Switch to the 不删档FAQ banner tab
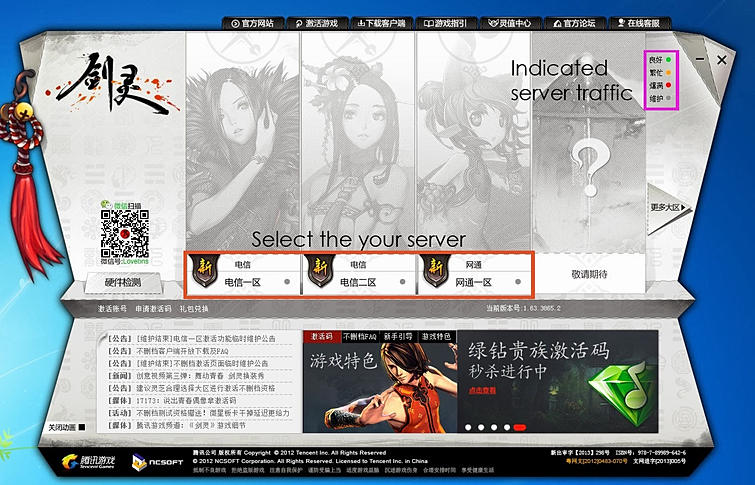755x485 pixels. 360,336
